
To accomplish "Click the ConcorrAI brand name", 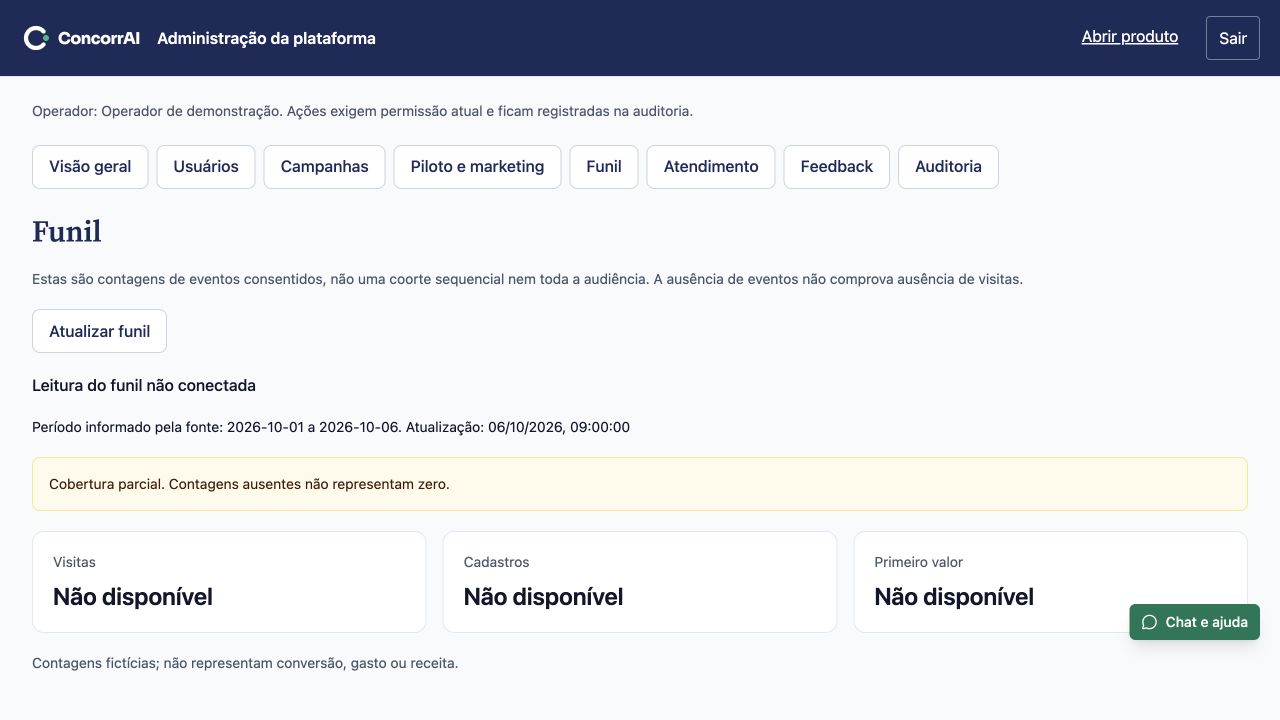I will (99, 38).
